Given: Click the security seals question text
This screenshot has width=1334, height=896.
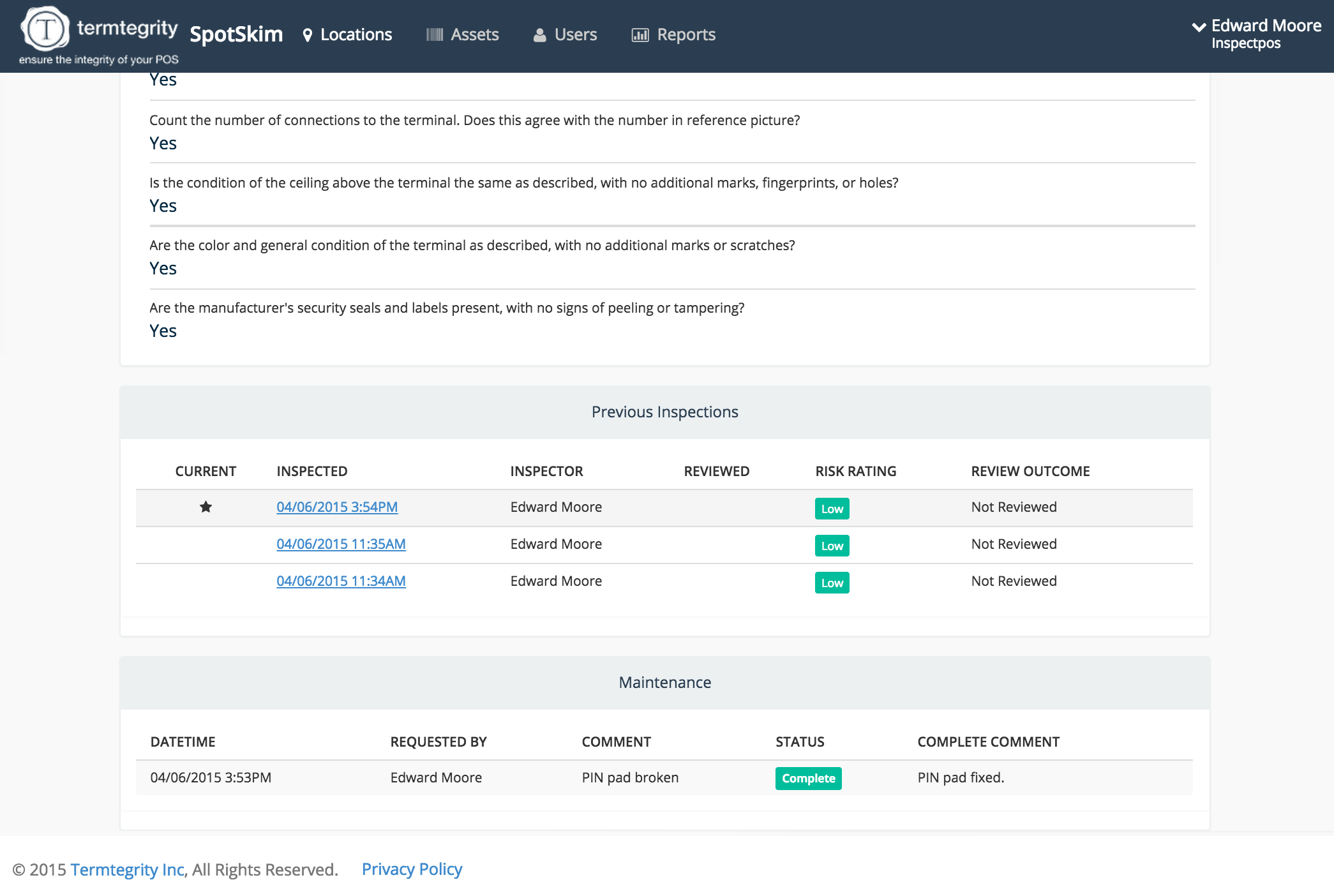Looking at the screenshot, I should (447, 308).
